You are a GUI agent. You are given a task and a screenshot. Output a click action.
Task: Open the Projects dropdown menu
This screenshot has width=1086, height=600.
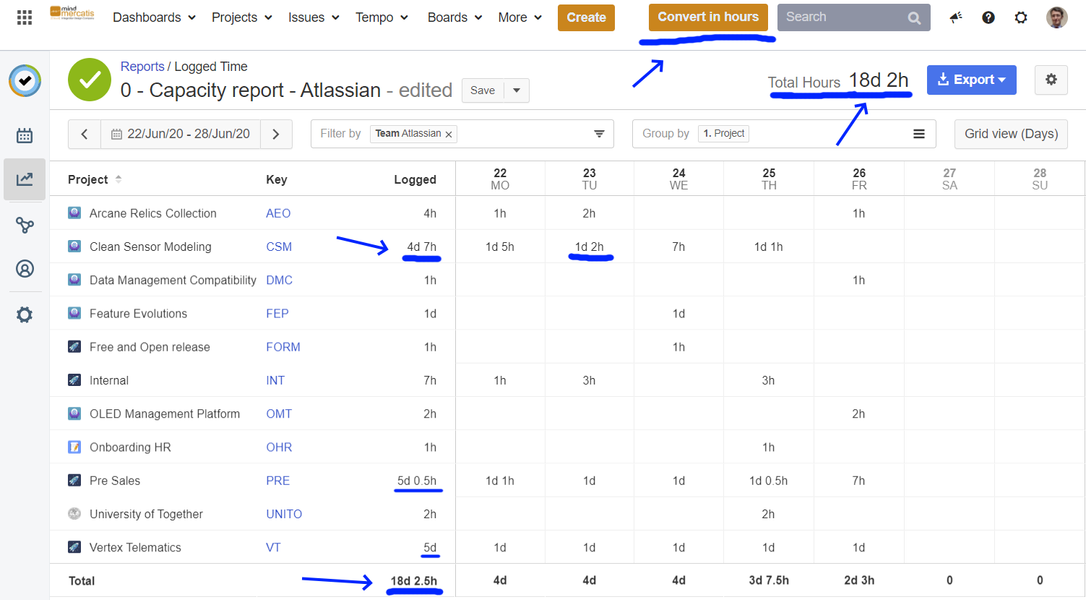242,17
